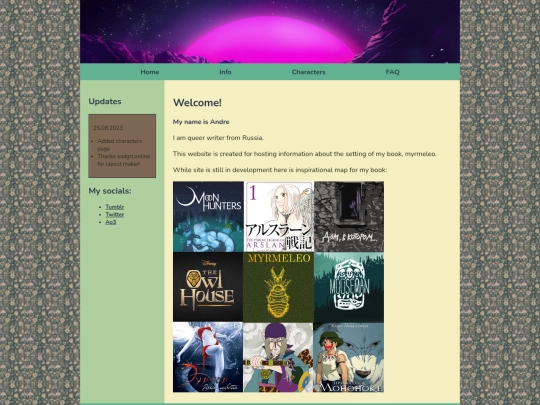Click the purple-hat anime character thumbnail
540x405 pixels.
(x=278, y=357)
